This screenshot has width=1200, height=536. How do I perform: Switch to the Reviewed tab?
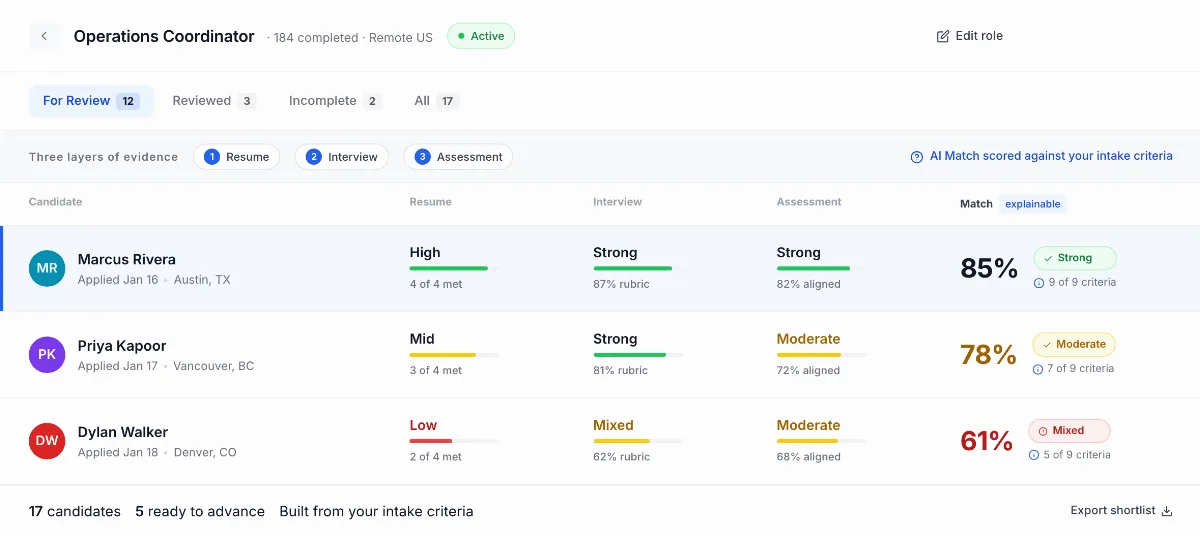coord(214,101)
